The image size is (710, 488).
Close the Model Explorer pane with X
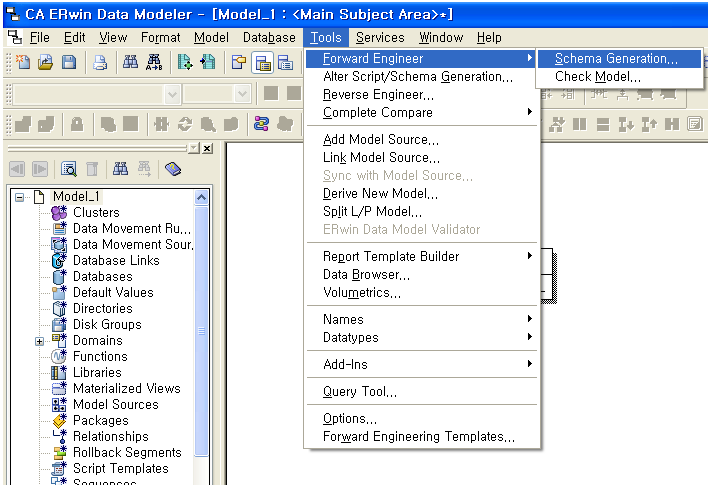pos(207,148)
